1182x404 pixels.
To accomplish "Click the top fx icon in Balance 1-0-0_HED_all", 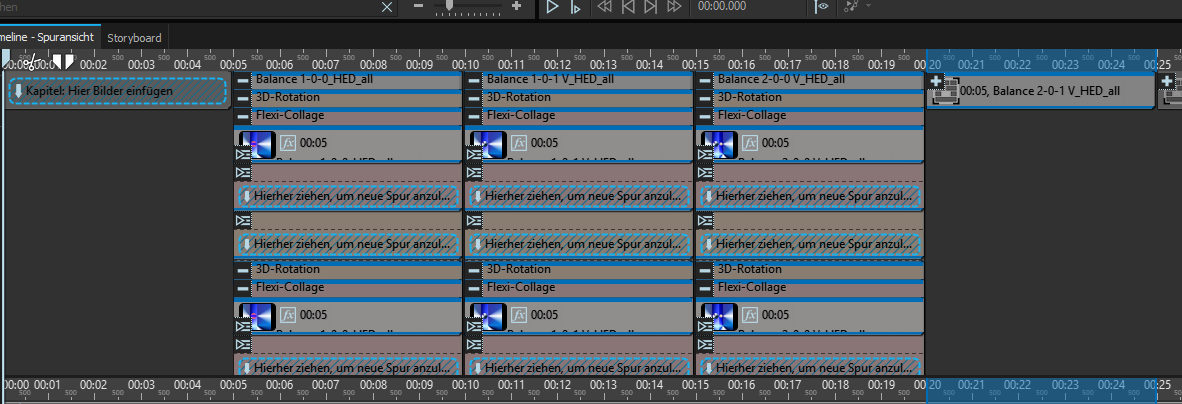I will [x=288, y=142].
